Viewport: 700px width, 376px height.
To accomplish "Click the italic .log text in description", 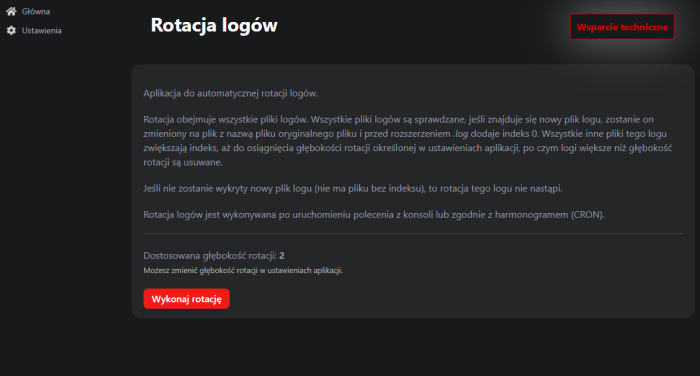I will tap(460, 134).
